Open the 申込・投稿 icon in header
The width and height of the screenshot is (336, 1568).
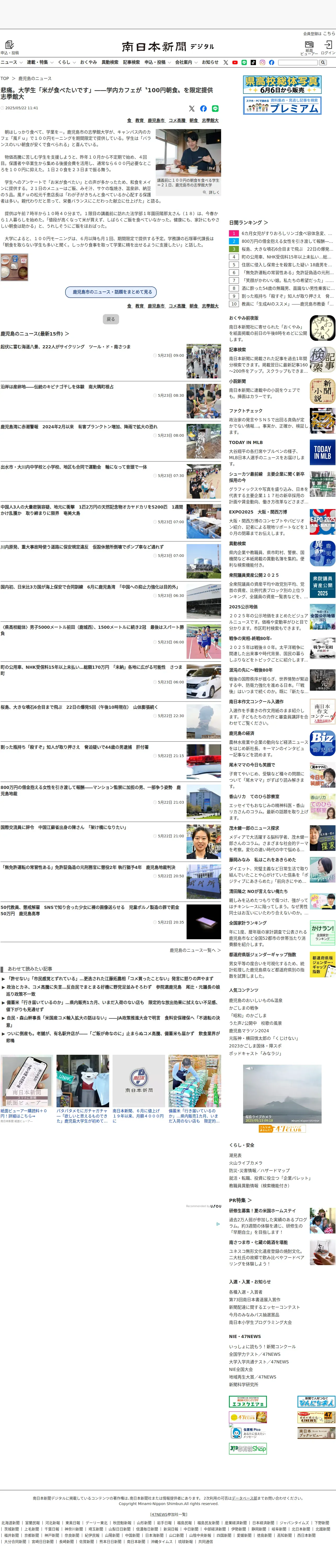9,44
